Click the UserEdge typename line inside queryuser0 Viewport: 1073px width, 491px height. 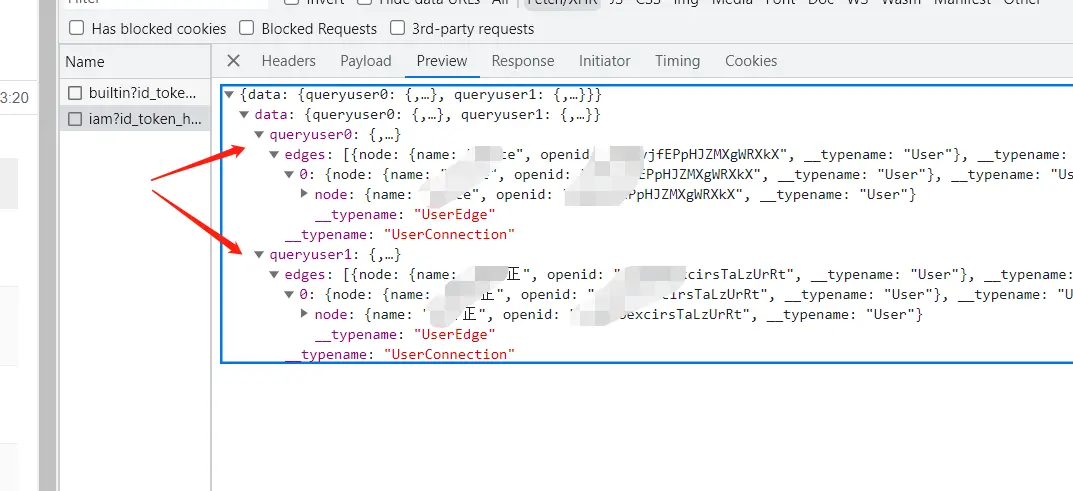point(405,215)
